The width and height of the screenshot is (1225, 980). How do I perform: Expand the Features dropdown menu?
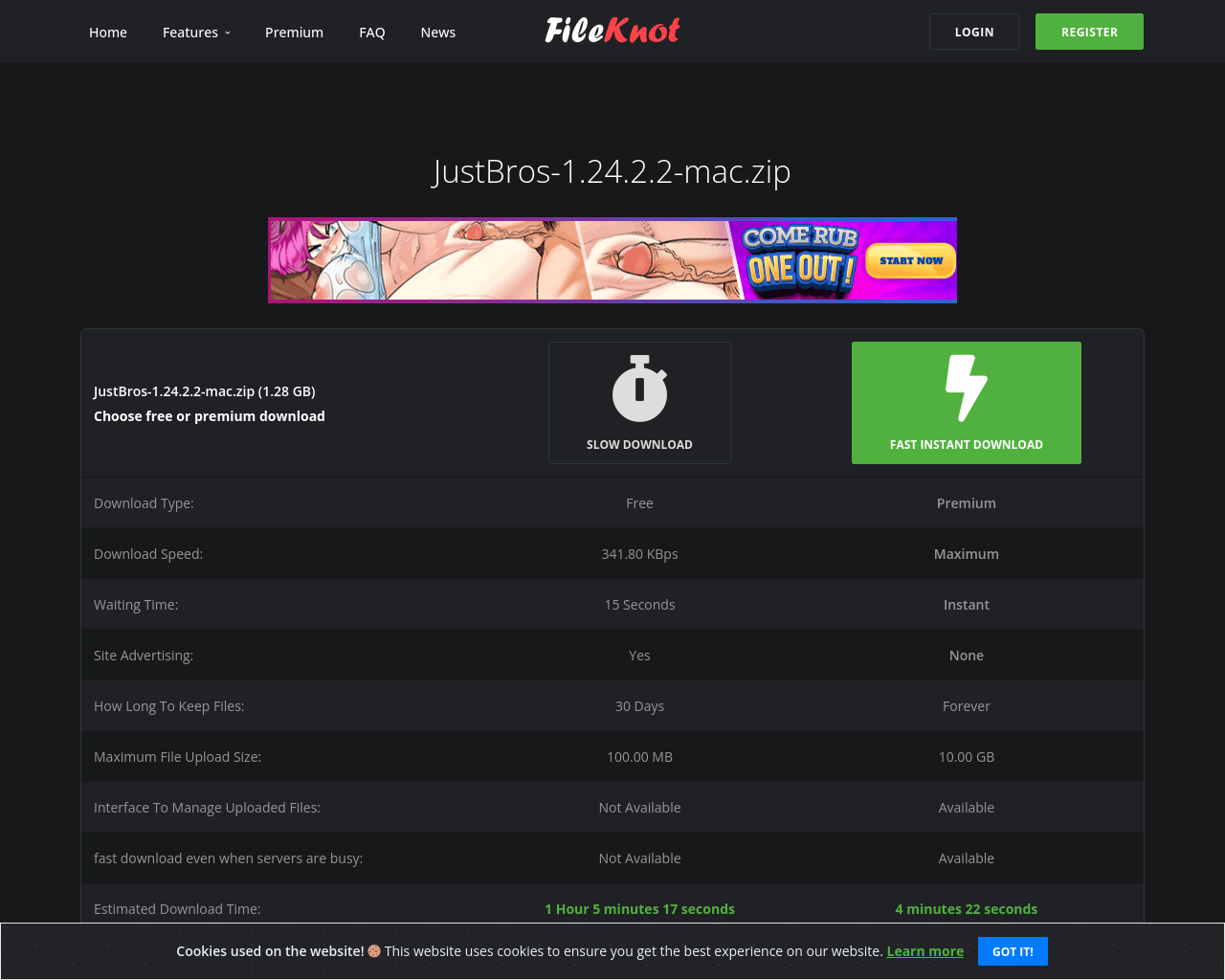[196, 33]
